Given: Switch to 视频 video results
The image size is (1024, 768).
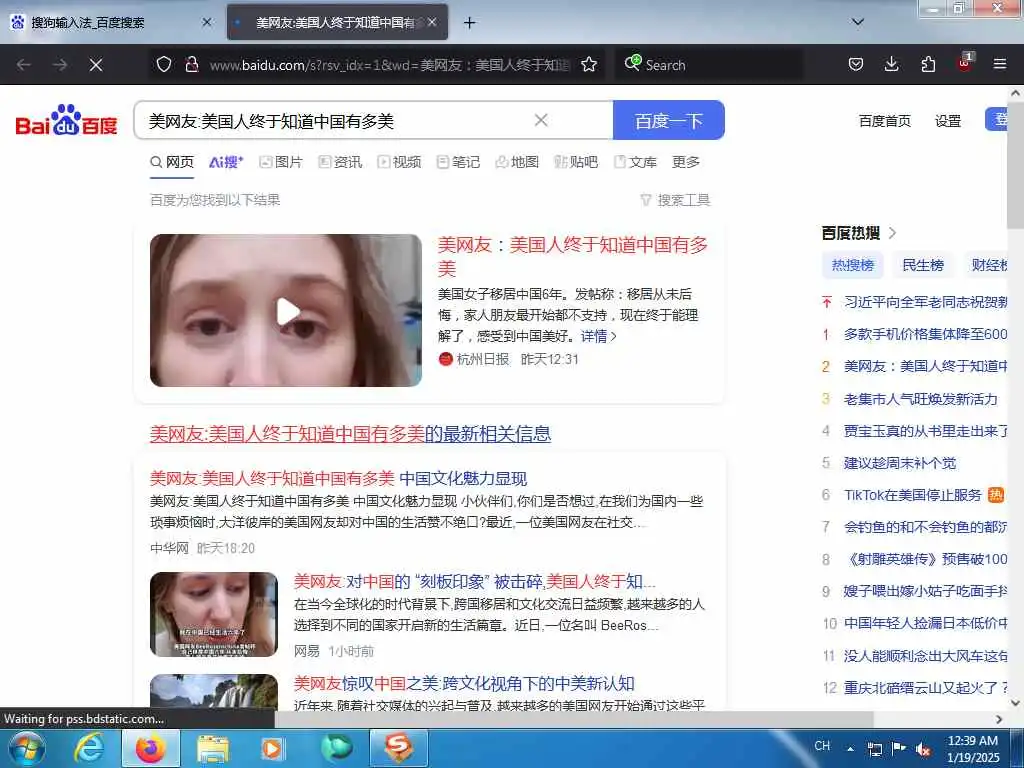Looking at the screenshot, I should point(399,162).
